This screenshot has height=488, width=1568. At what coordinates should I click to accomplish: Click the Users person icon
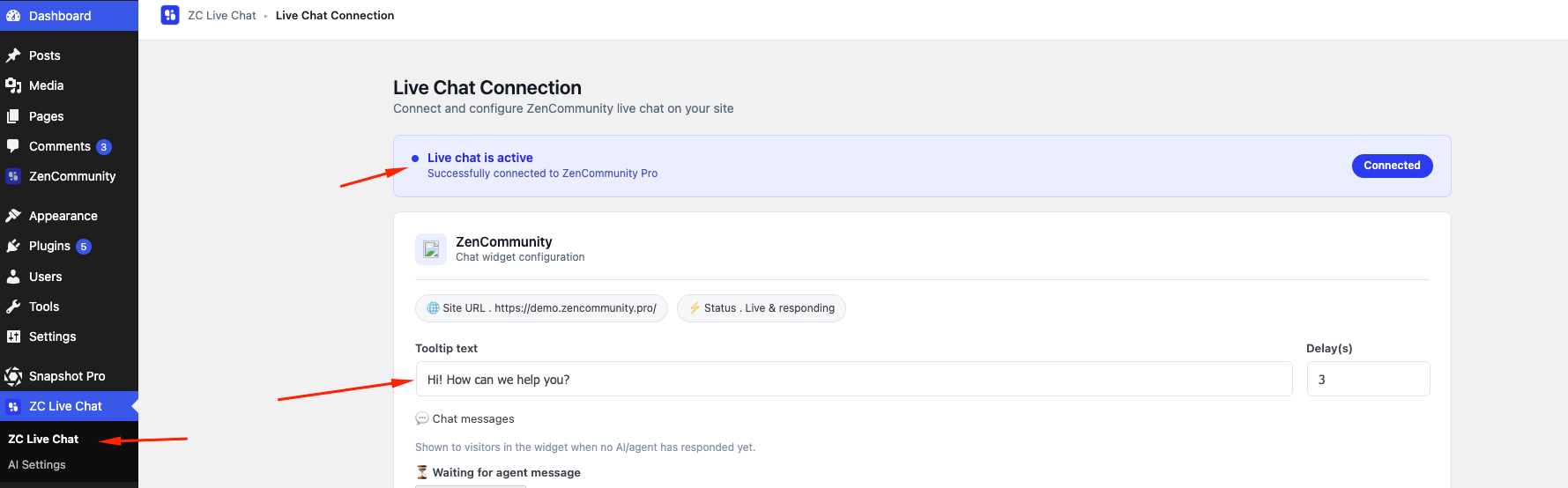click(13, 277)
